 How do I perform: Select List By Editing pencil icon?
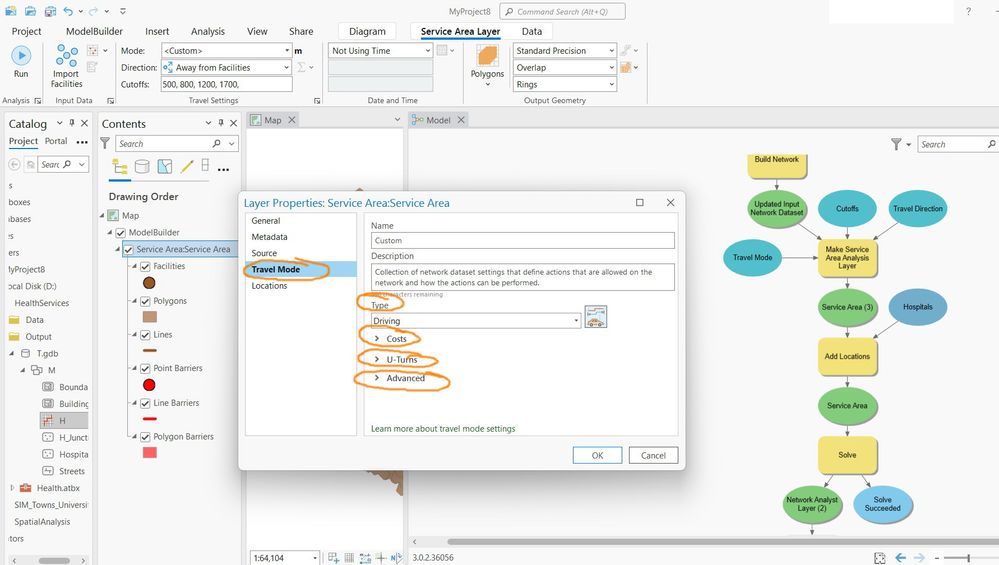[x=187, y=167]
